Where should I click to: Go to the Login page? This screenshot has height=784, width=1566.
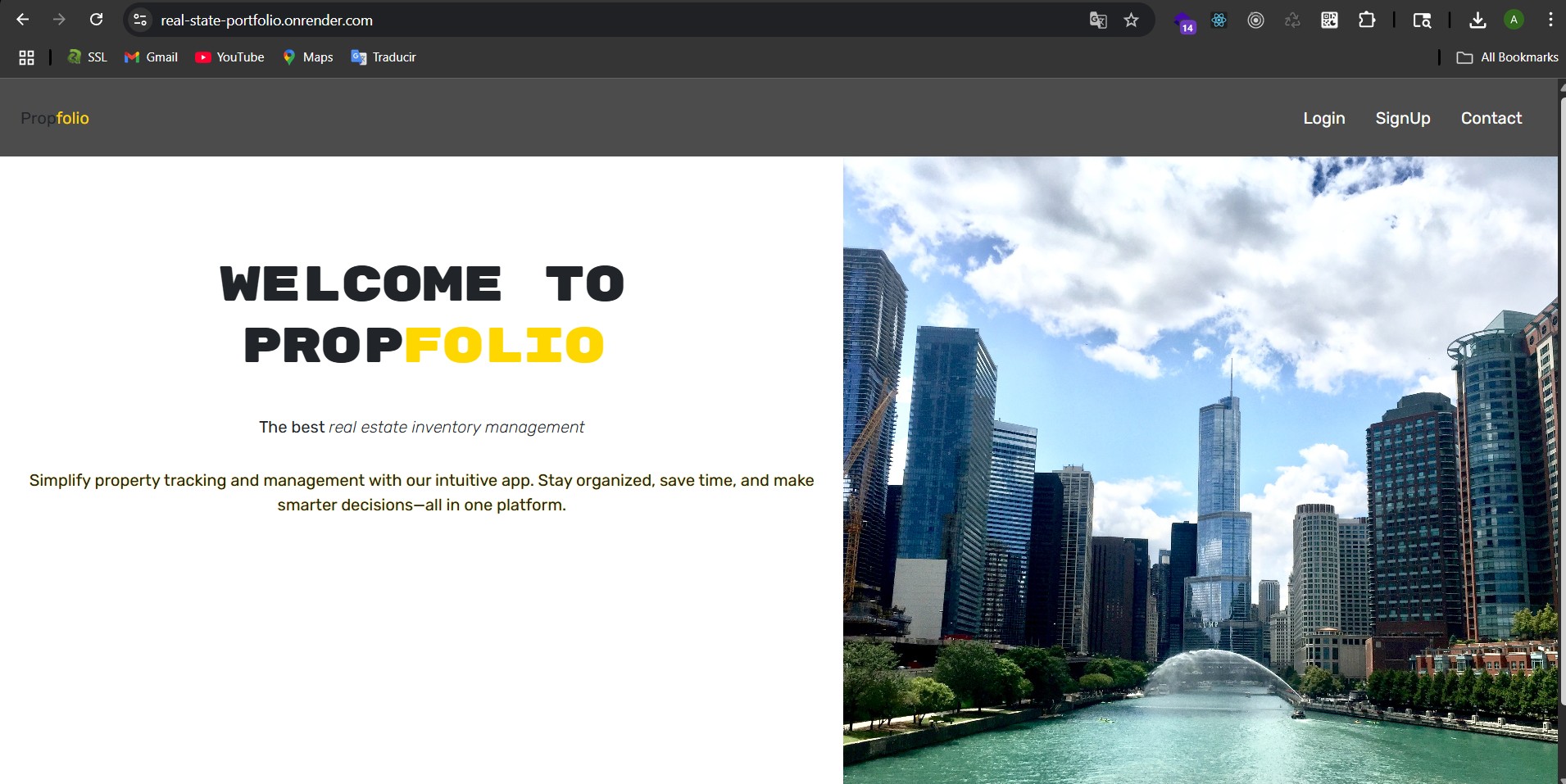coord(1323,118)
